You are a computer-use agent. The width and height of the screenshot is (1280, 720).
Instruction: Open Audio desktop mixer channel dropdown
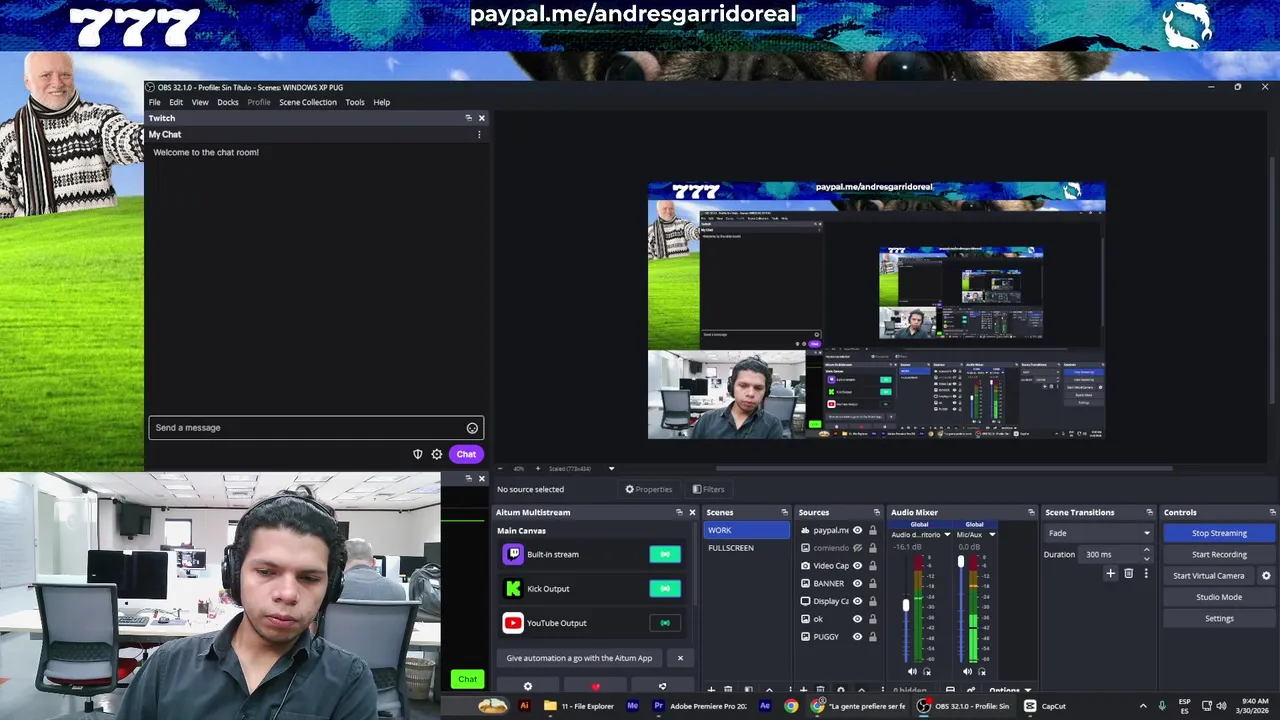tap(947, 535)
